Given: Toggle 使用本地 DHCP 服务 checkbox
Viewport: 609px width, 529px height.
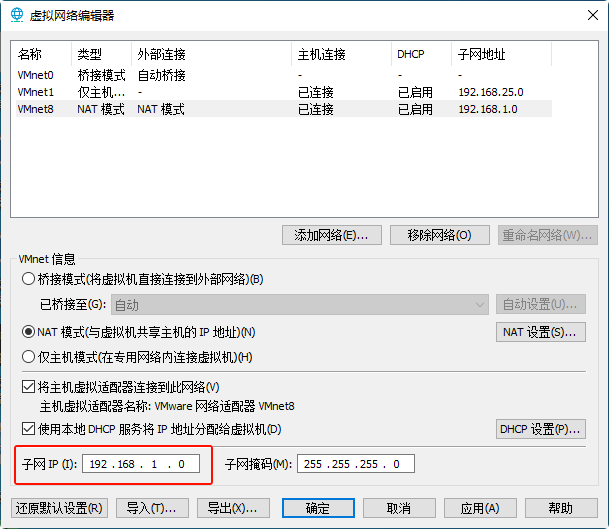Looking at the screenshot, I should (28, 430).
